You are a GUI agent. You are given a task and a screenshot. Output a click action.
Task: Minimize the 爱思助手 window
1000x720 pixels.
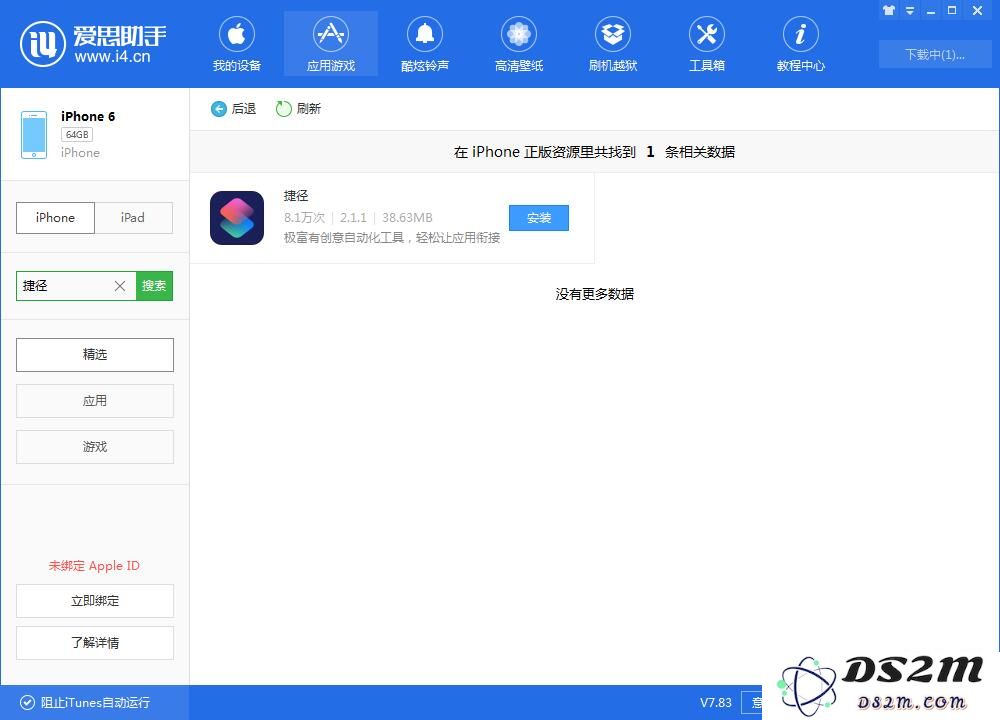click(931, 11)
